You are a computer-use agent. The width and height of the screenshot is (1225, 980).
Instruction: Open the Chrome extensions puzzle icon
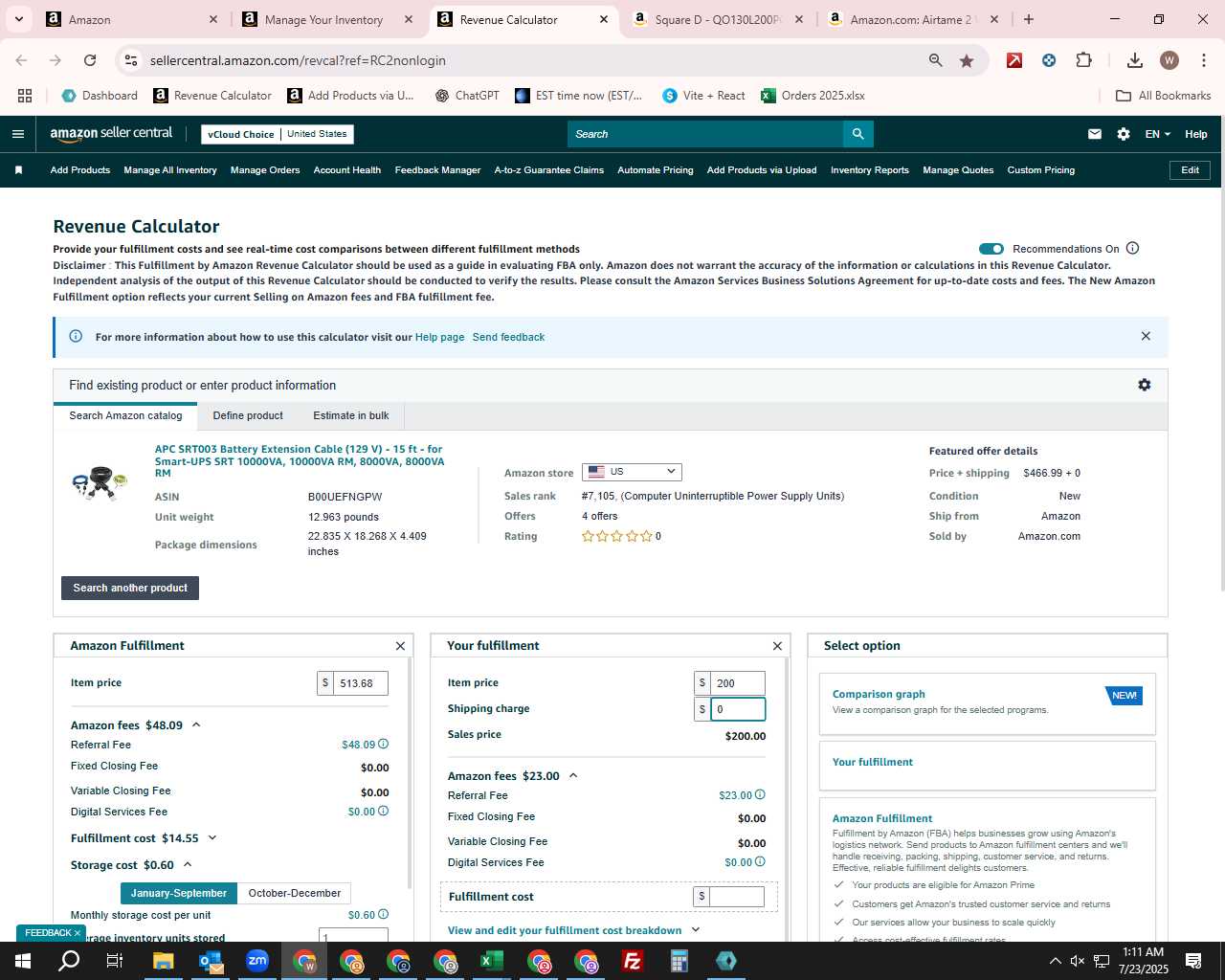coord(1083,60)
